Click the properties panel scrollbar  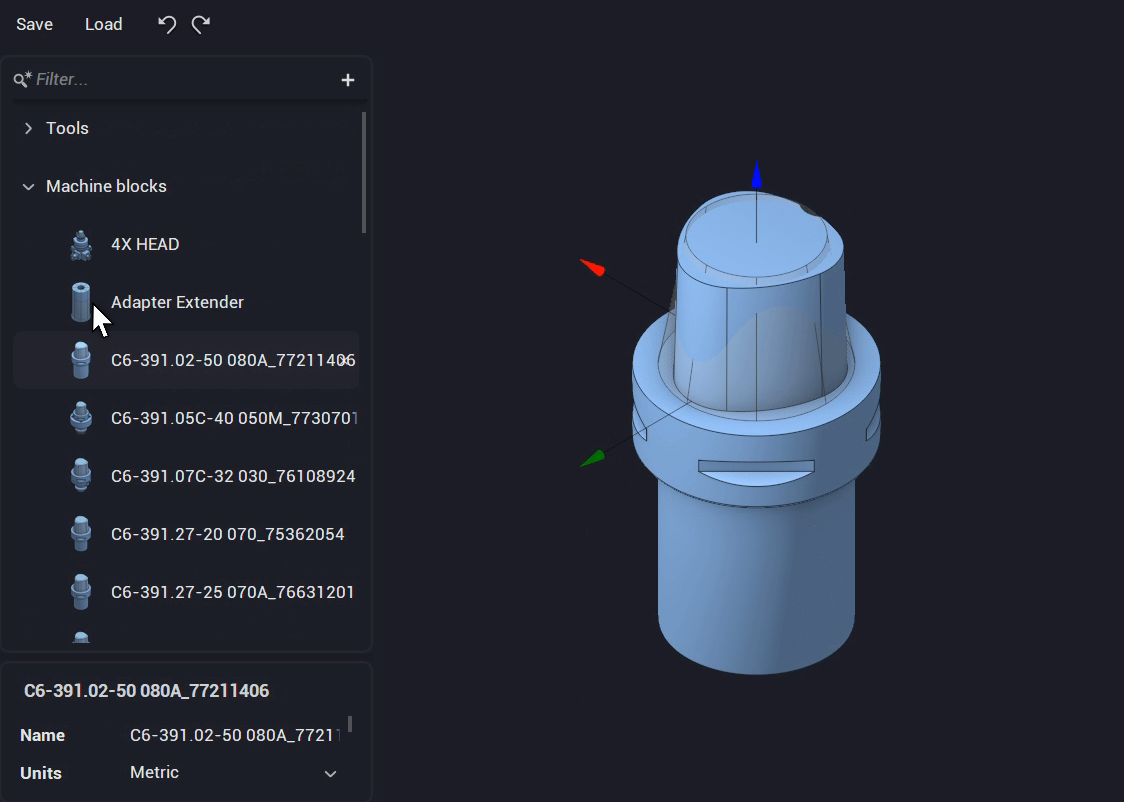point(350,724)
